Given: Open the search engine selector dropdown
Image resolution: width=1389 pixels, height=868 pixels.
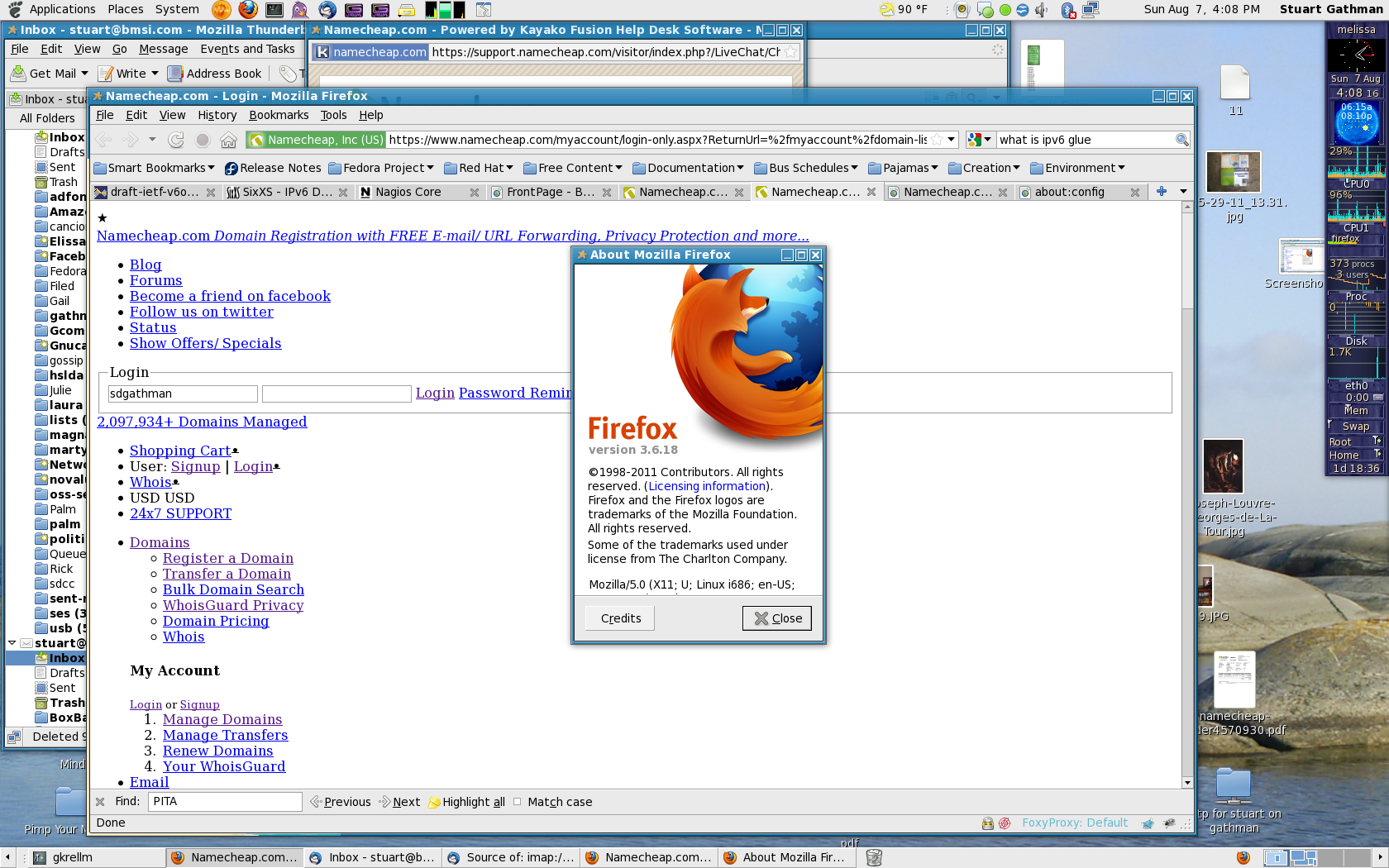Looking at the screenshot, I should click(980, 140).
